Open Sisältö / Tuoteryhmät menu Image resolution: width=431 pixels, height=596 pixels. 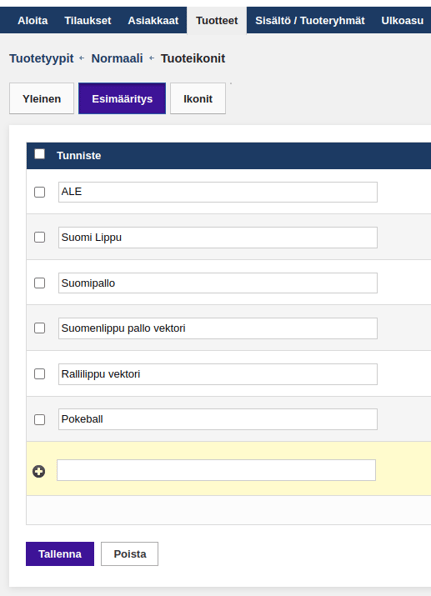[x=310, y=20]
